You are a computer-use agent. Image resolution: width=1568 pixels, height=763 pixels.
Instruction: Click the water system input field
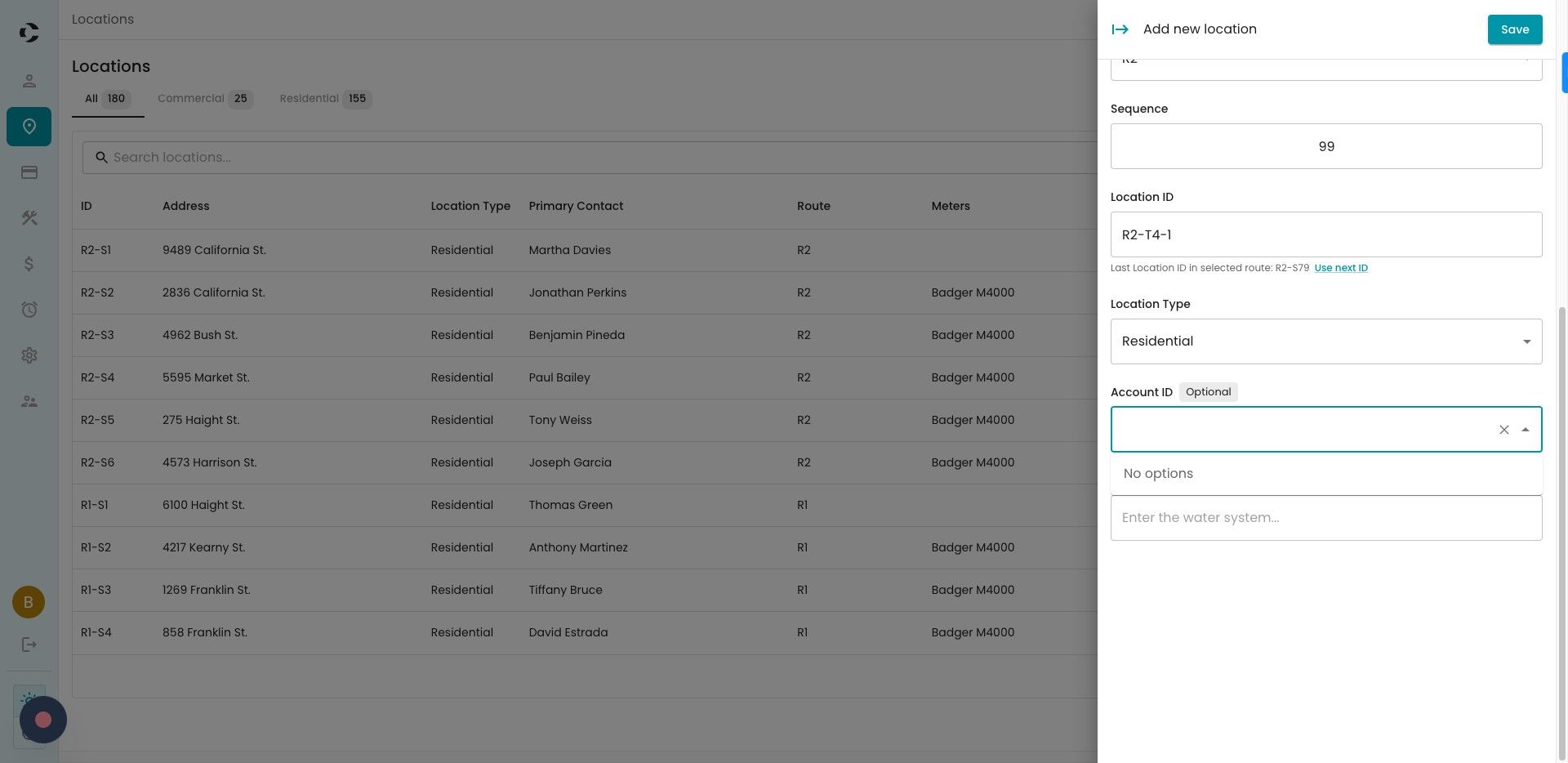1325,518
